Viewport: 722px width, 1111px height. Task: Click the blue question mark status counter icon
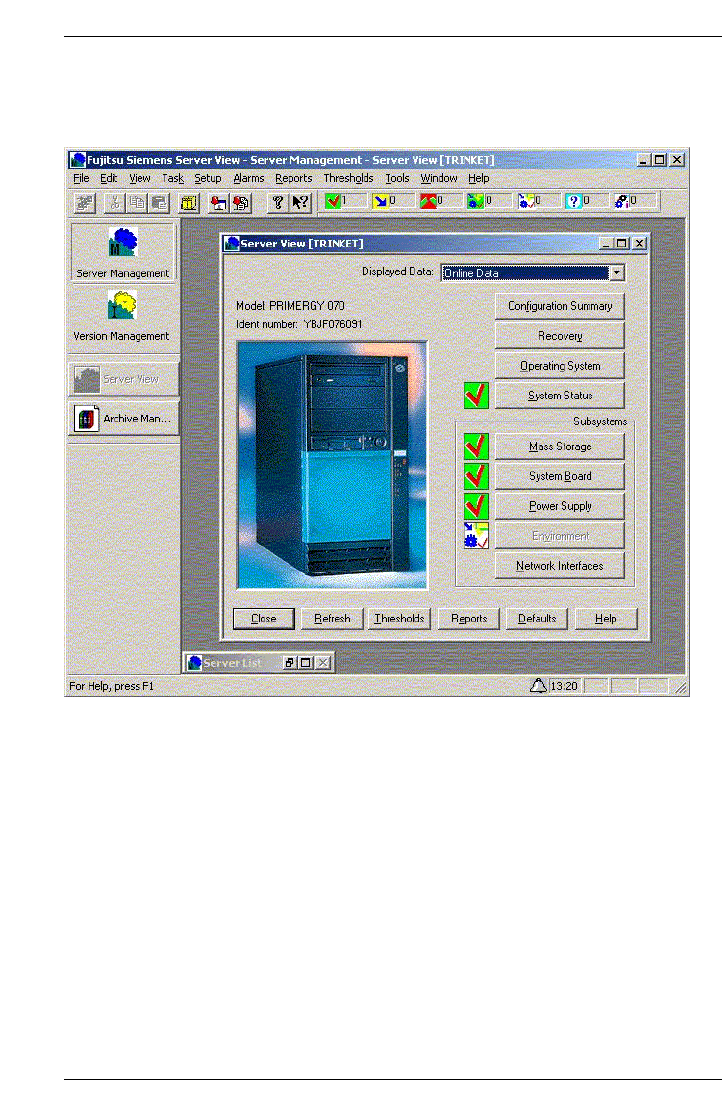point(574,201)
